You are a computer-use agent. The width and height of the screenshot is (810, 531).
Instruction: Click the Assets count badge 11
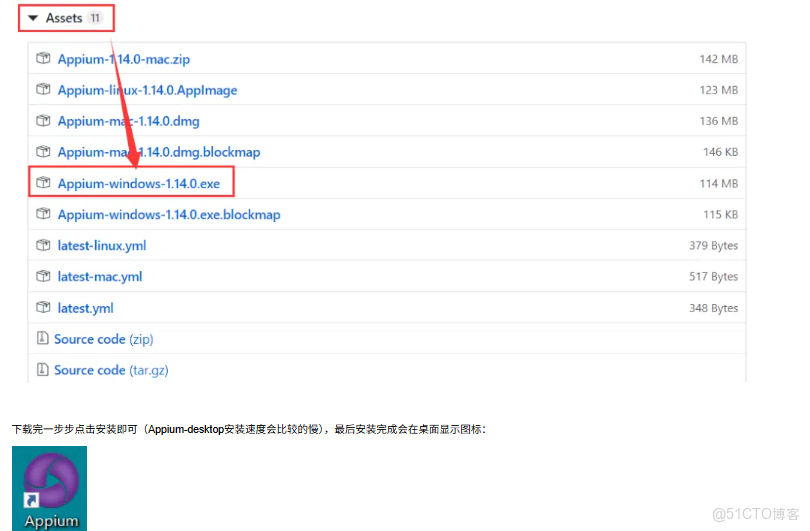click(95, 18)
